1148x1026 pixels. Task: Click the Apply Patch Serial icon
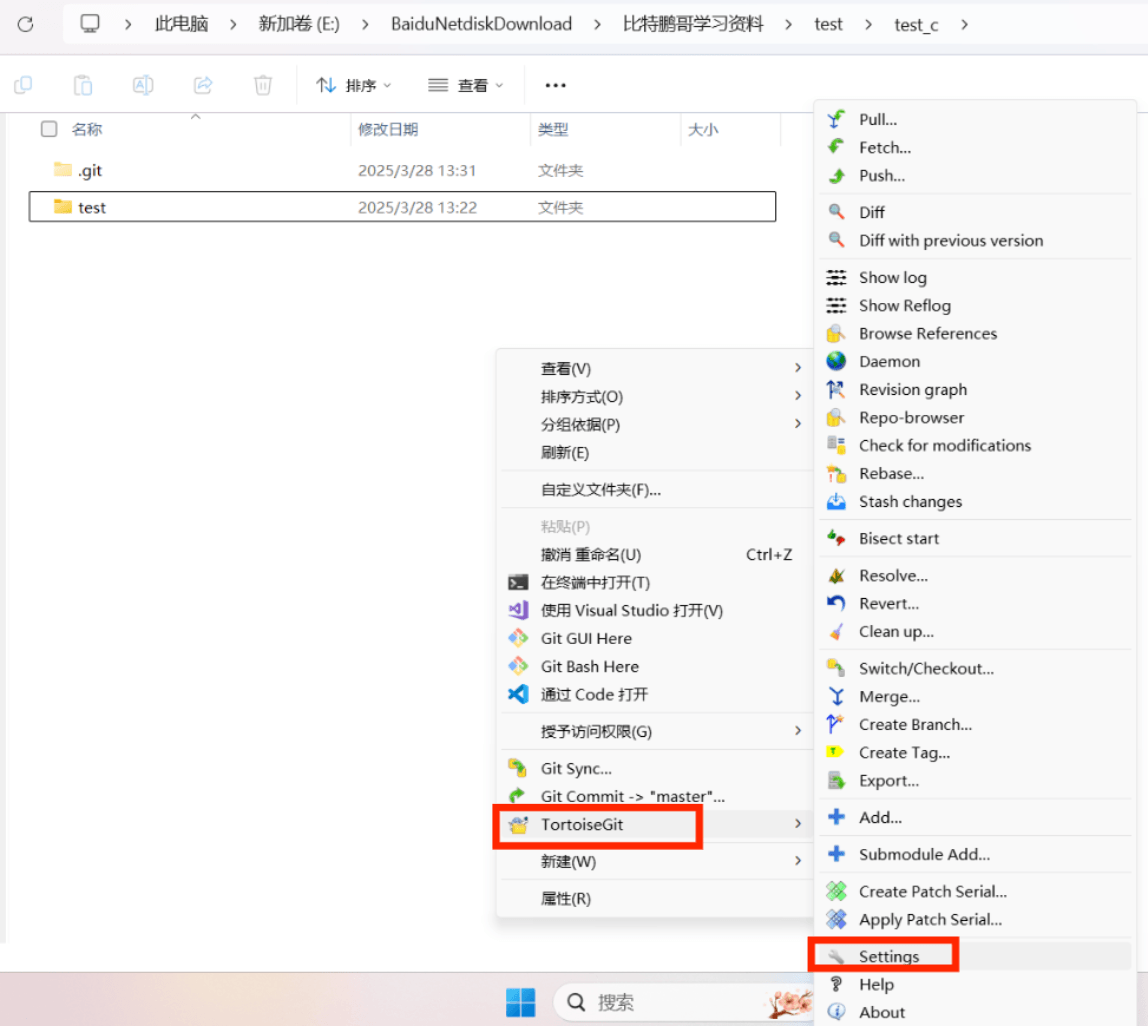pos(836,919)
